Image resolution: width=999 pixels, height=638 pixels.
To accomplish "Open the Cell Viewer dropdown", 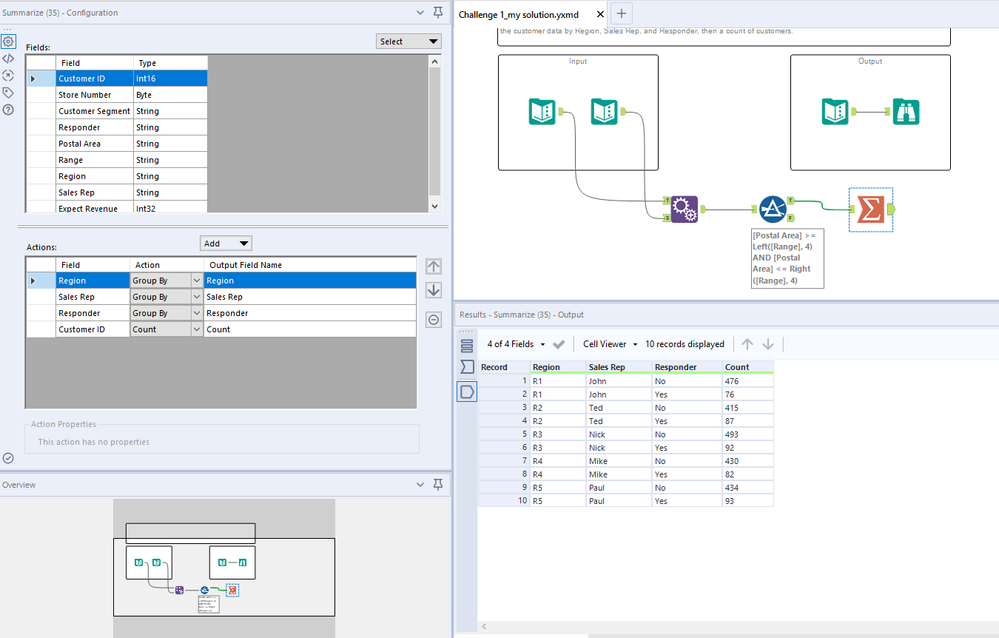I will tap(610, 344).
